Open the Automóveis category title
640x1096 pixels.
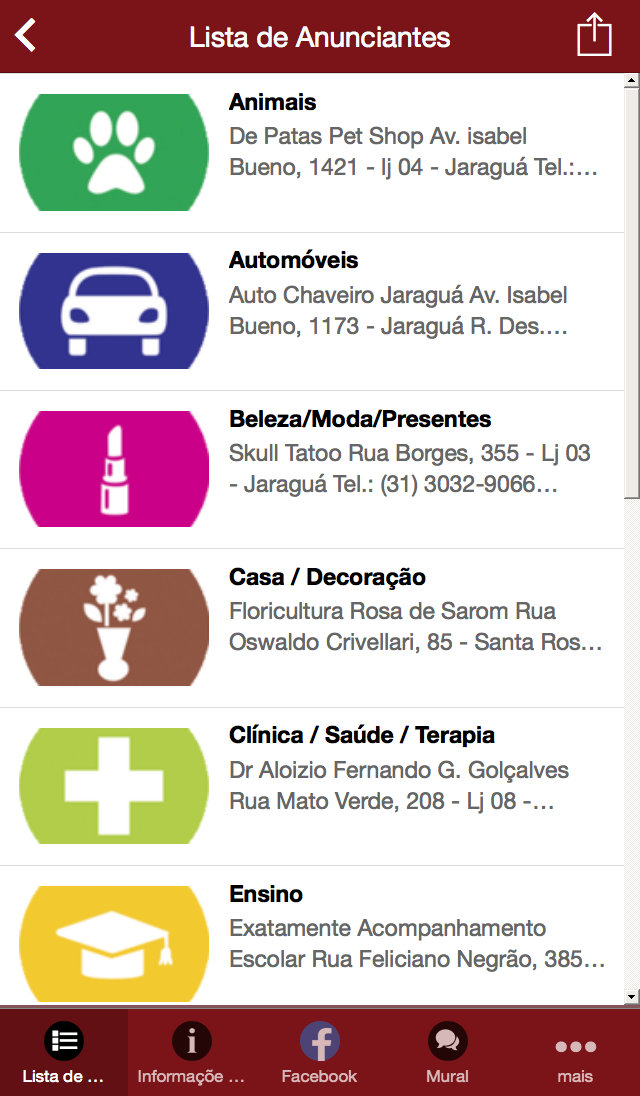(x=293, y=260)
